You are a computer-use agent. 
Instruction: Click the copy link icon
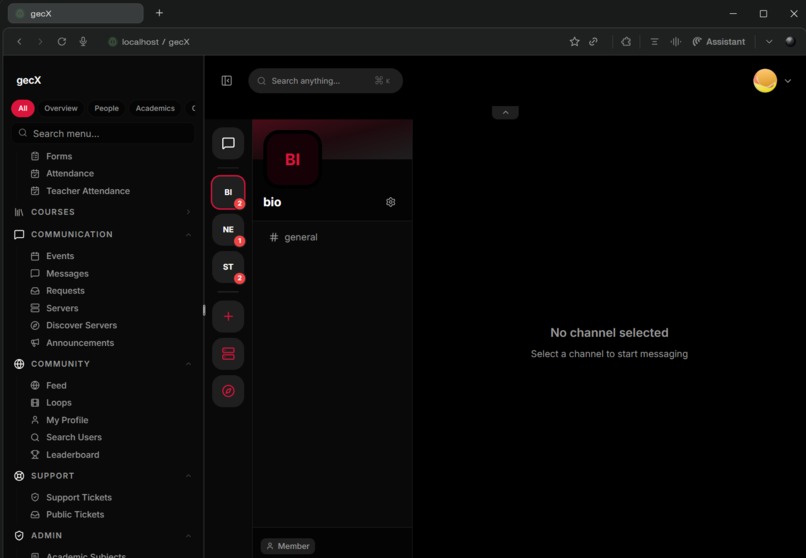tap(594, 42)
